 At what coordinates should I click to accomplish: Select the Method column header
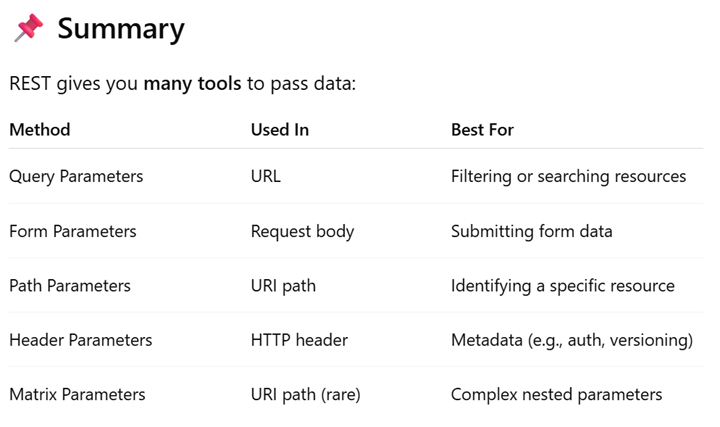click(x=40, y=130)
